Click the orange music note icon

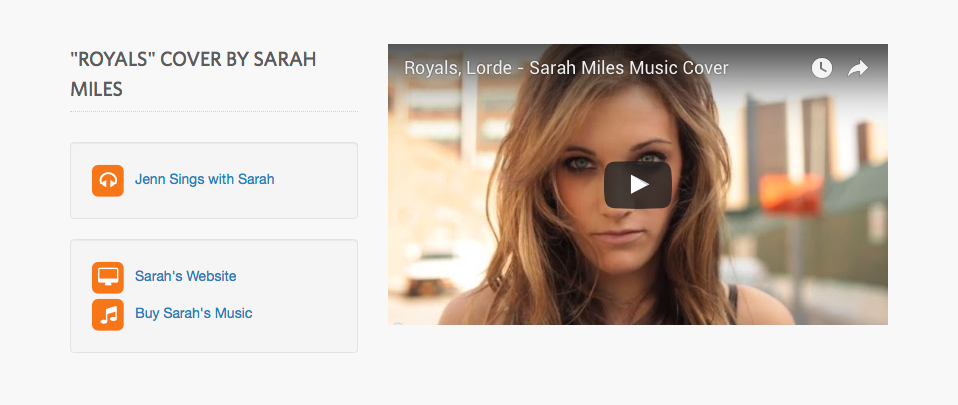point(108,315)
